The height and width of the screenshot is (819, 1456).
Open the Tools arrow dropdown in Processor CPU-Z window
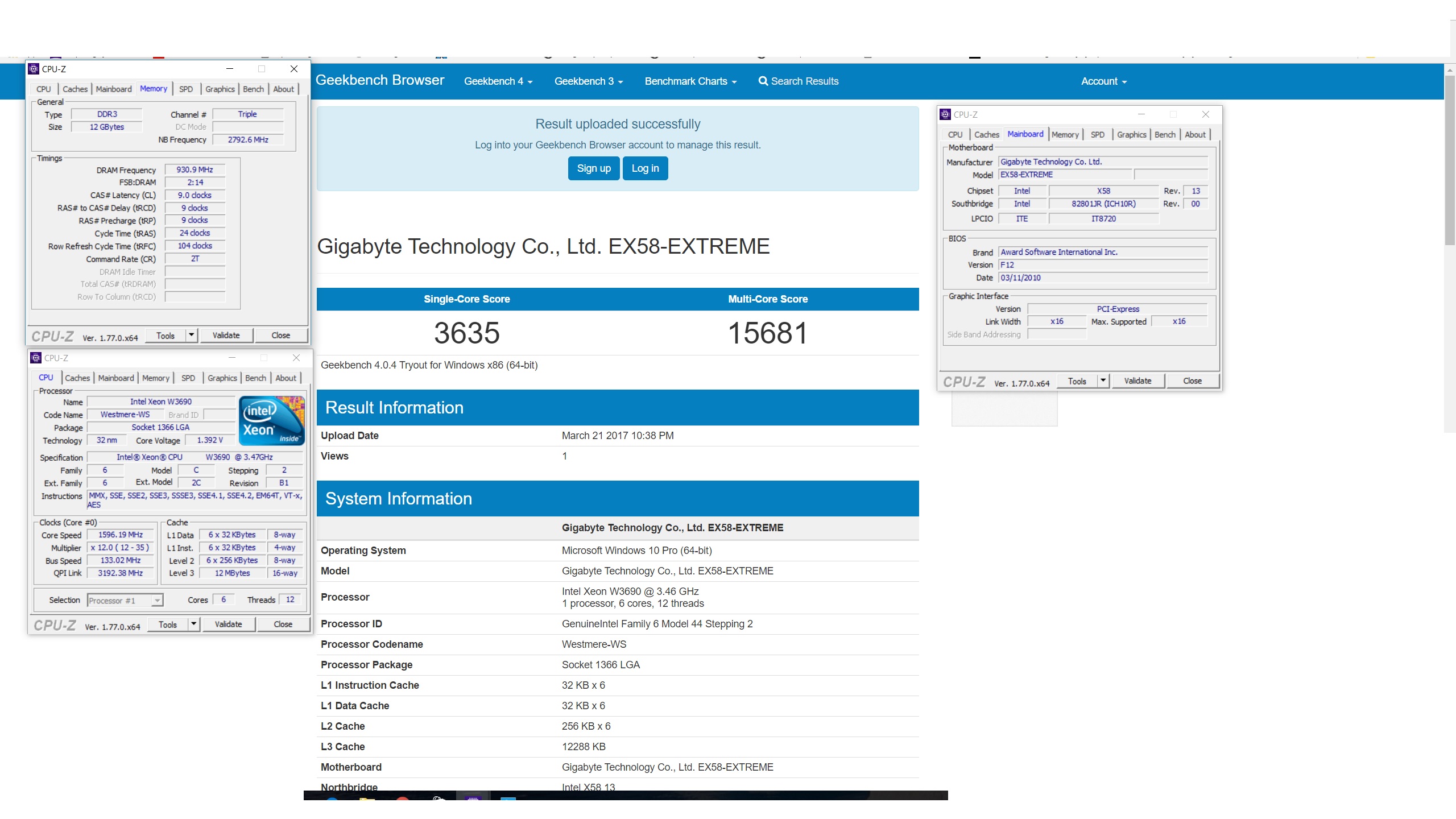coord(194,624)
